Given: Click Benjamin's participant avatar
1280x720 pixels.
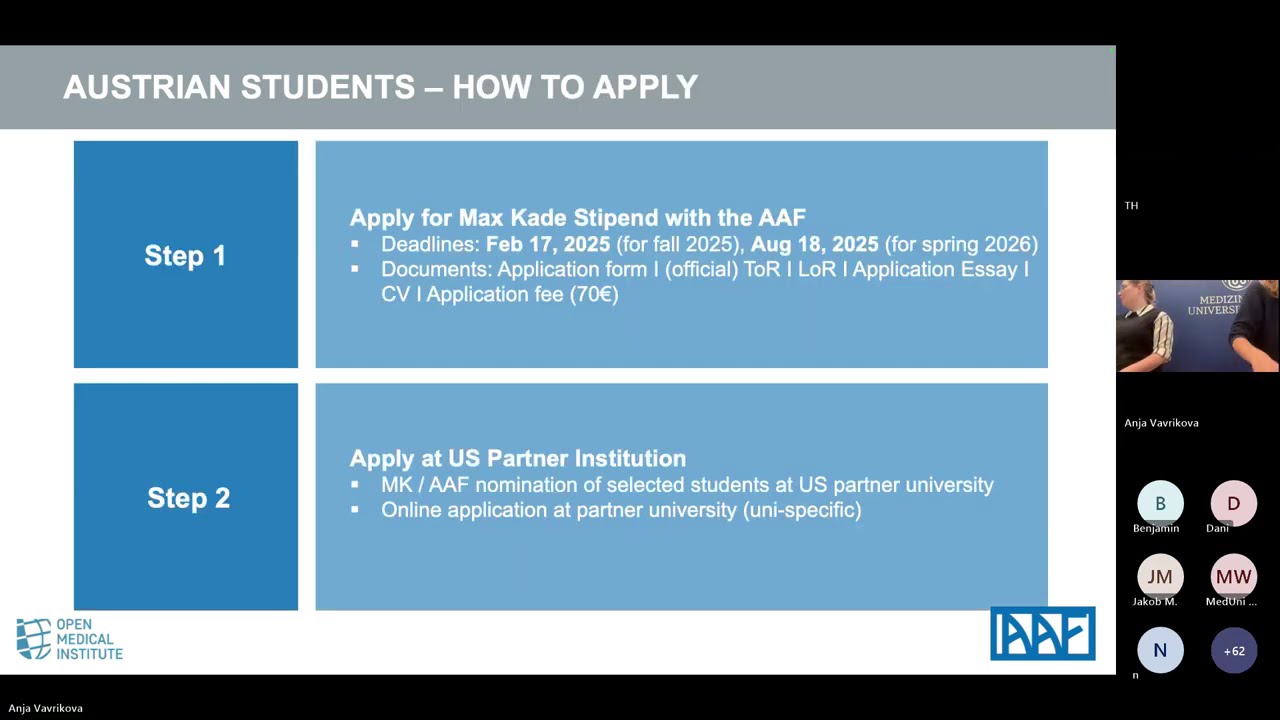Looking at the screenshot, I should 1160,503.
